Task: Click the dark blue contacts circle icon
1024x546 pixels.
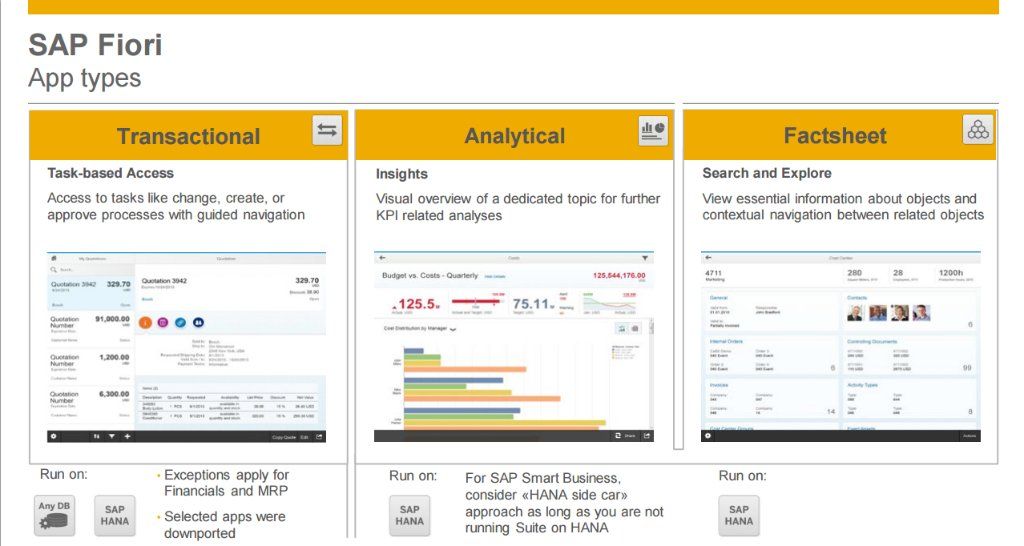Action: pyautogui.click(x=198, y=322)
